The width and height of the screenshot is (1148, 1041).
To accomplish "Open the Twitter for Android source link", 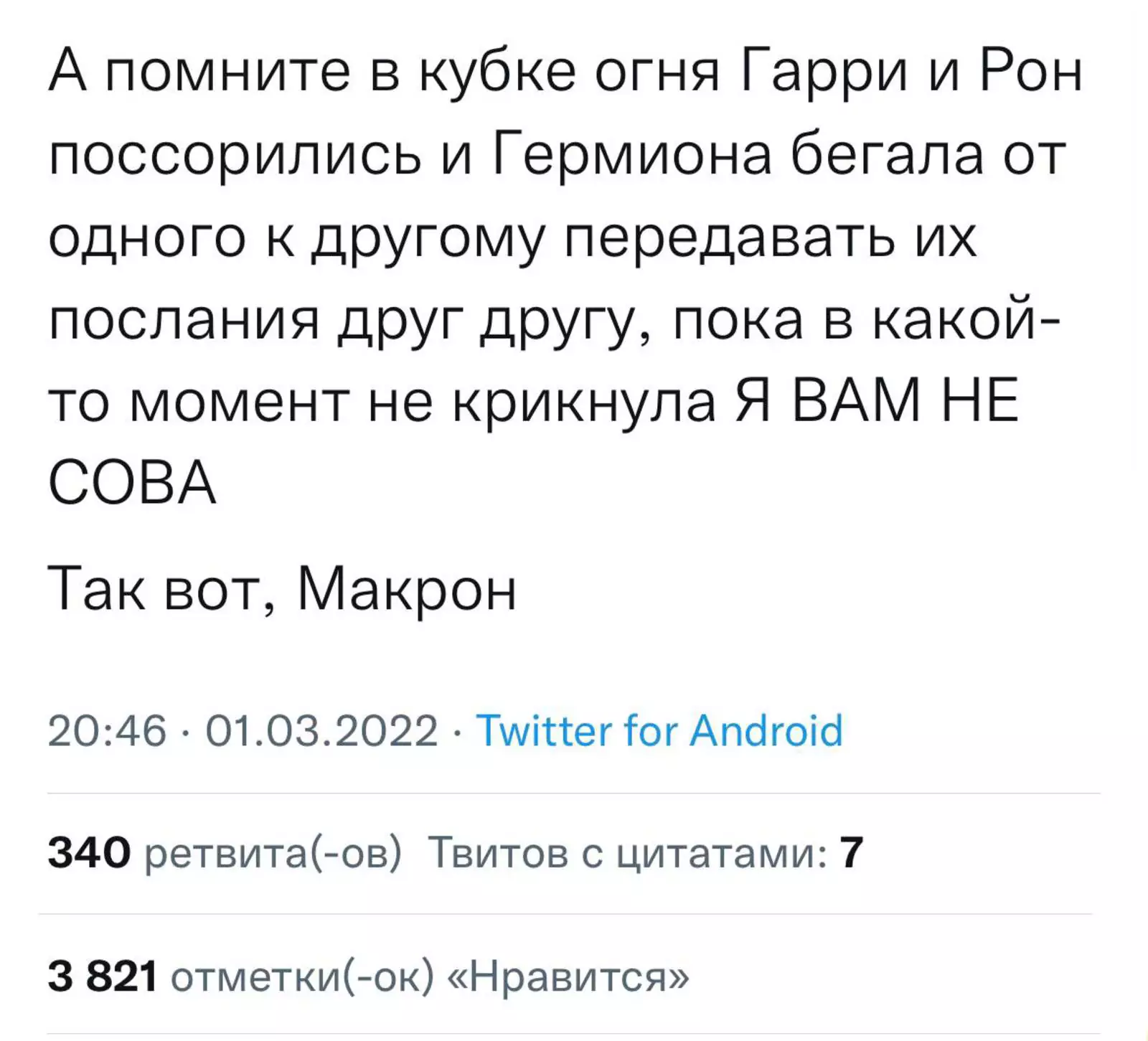I will 659,731.
